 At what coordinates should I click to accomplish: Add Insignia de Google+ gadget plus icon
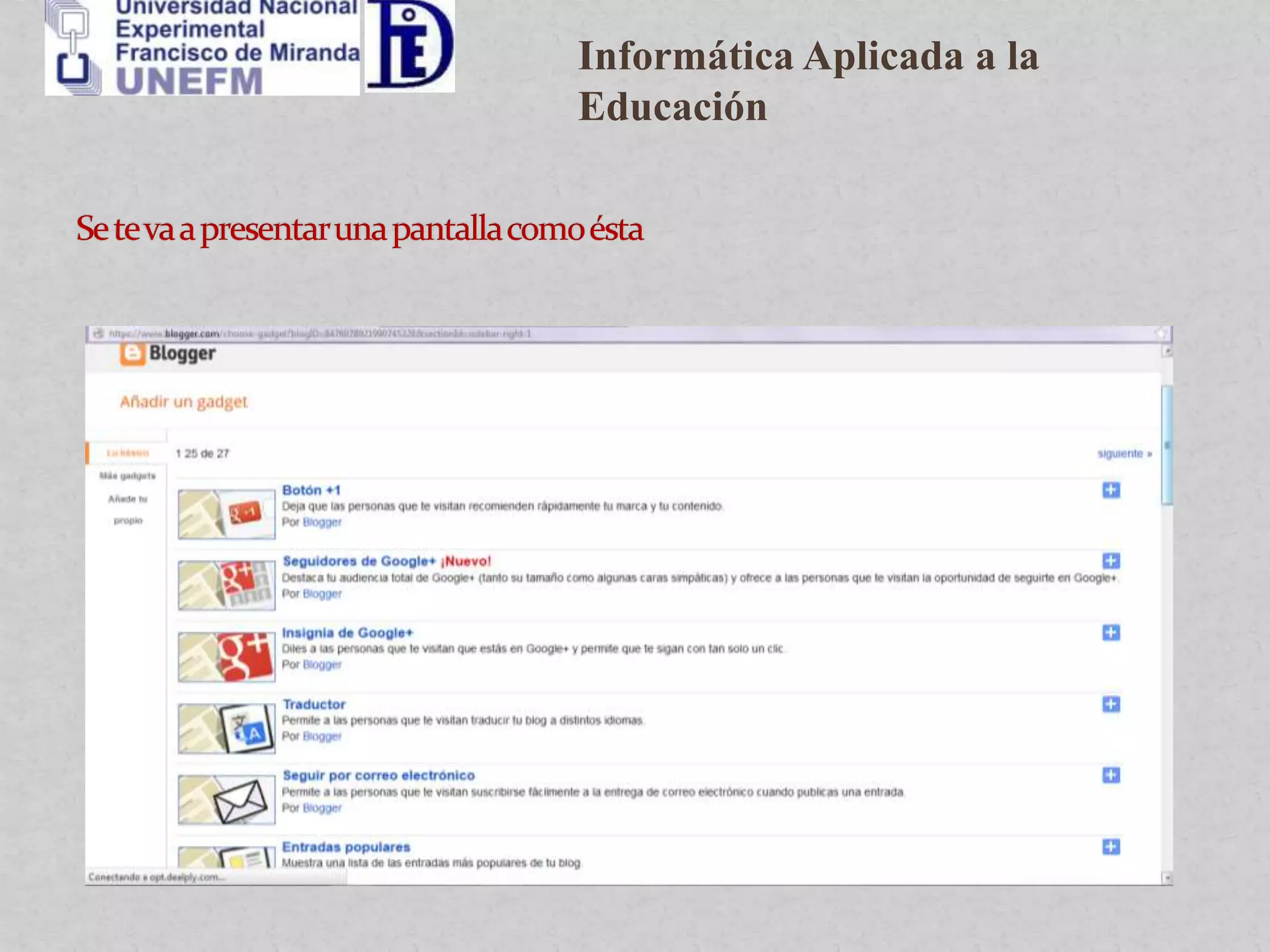(1111, 633)
